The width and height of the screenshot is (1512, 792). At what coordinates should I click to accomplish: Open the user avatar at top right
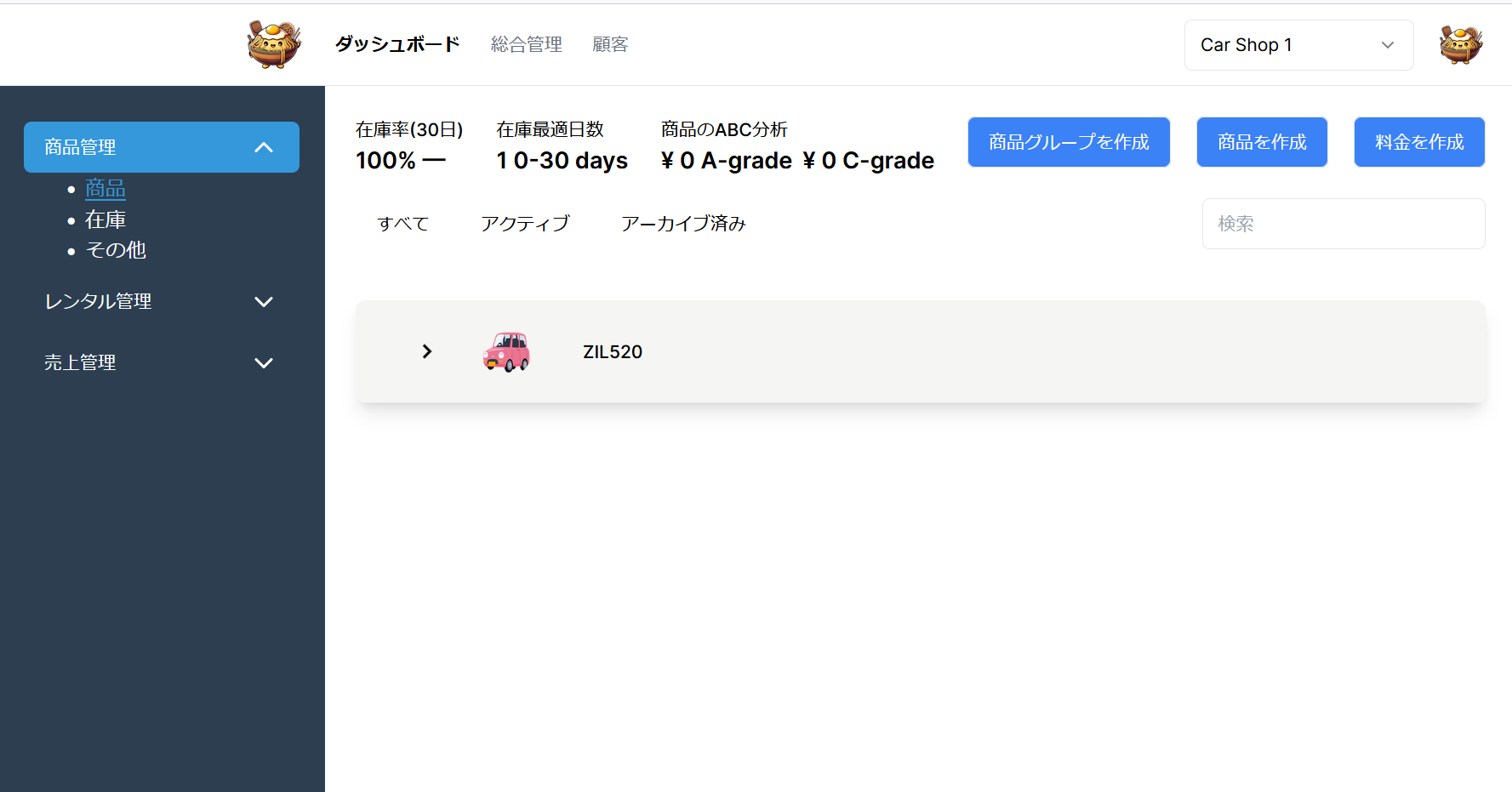tap(1460, 44)
